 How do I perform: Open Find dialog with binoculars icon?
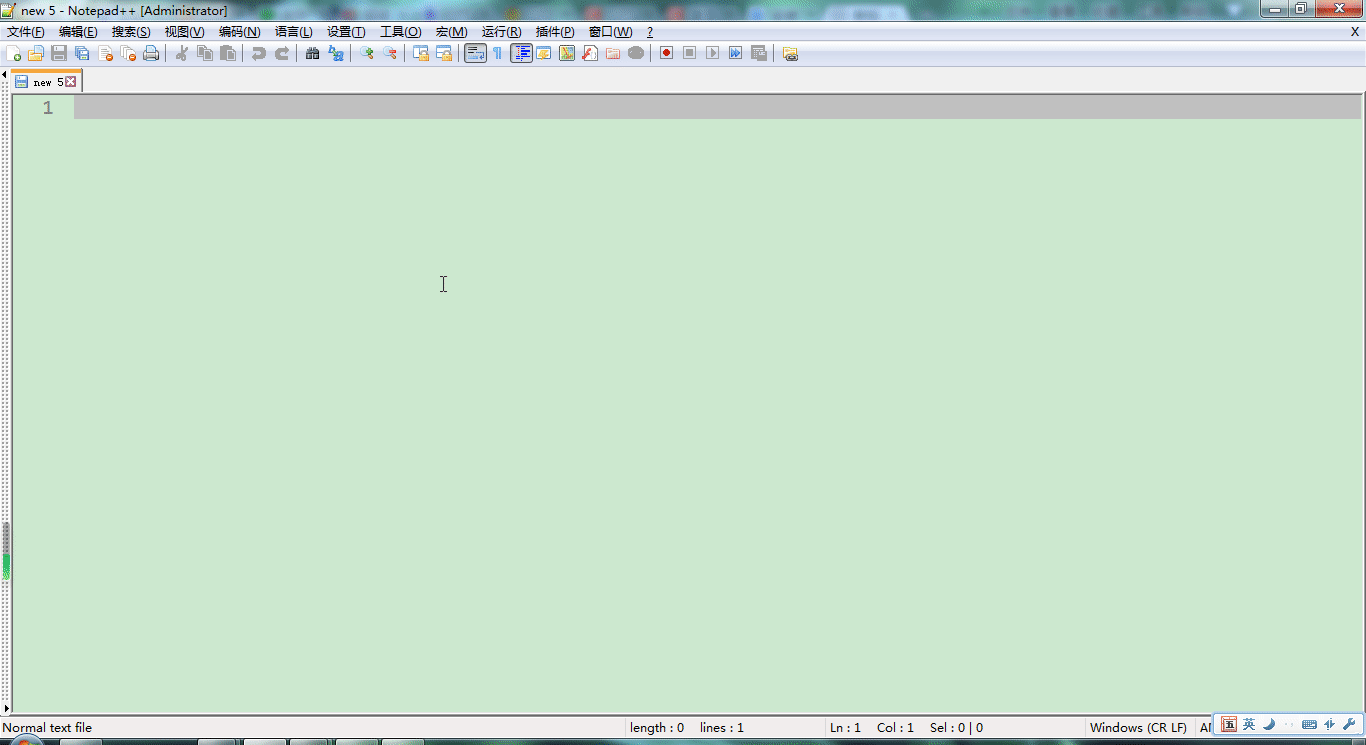tap(312, 53)
